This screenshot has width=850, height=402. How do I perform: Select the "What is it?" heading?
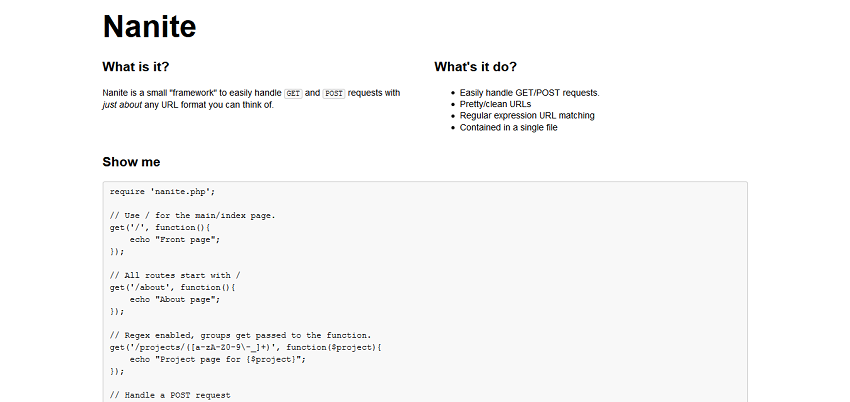click(136, 67)
